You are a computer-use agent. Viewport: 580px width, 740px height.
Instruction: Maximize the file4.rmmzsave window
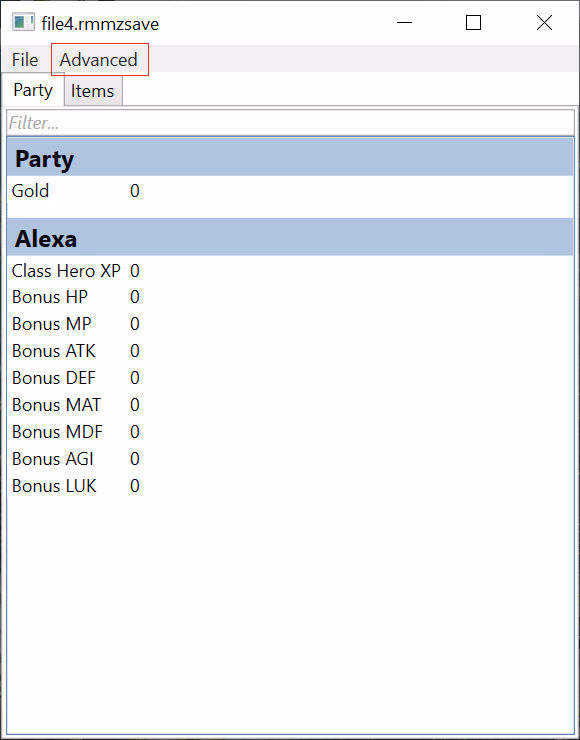coord(473,23)
